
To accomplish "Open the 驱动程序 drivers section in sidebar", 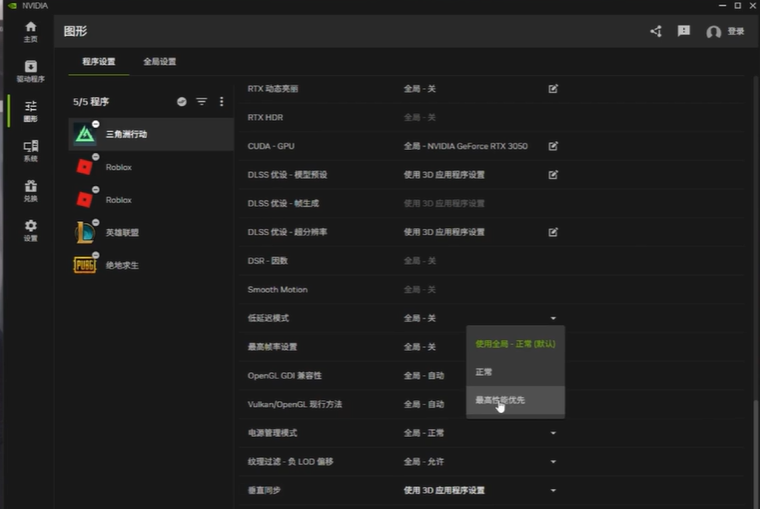I will click(31, 71).
